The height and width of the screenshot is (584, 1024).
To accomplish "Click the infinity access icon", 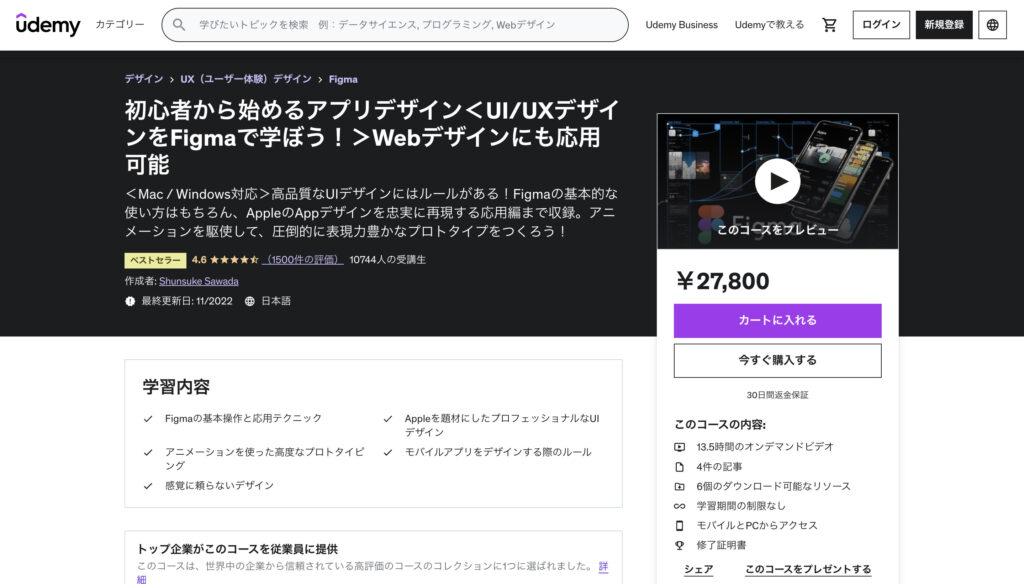I will click(680, 506).
